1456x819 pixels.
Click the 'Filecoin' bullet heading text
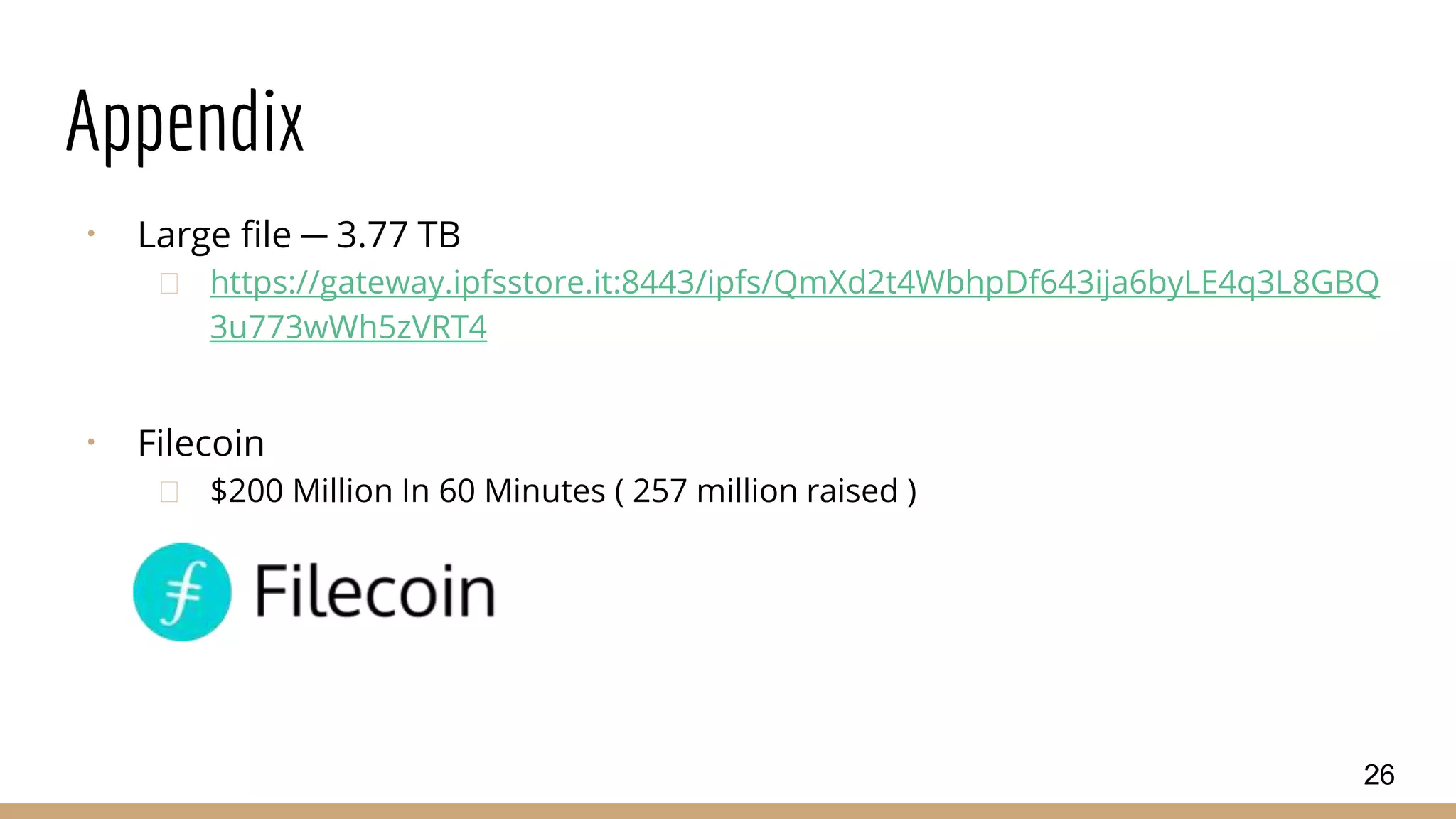coord(200,444)
